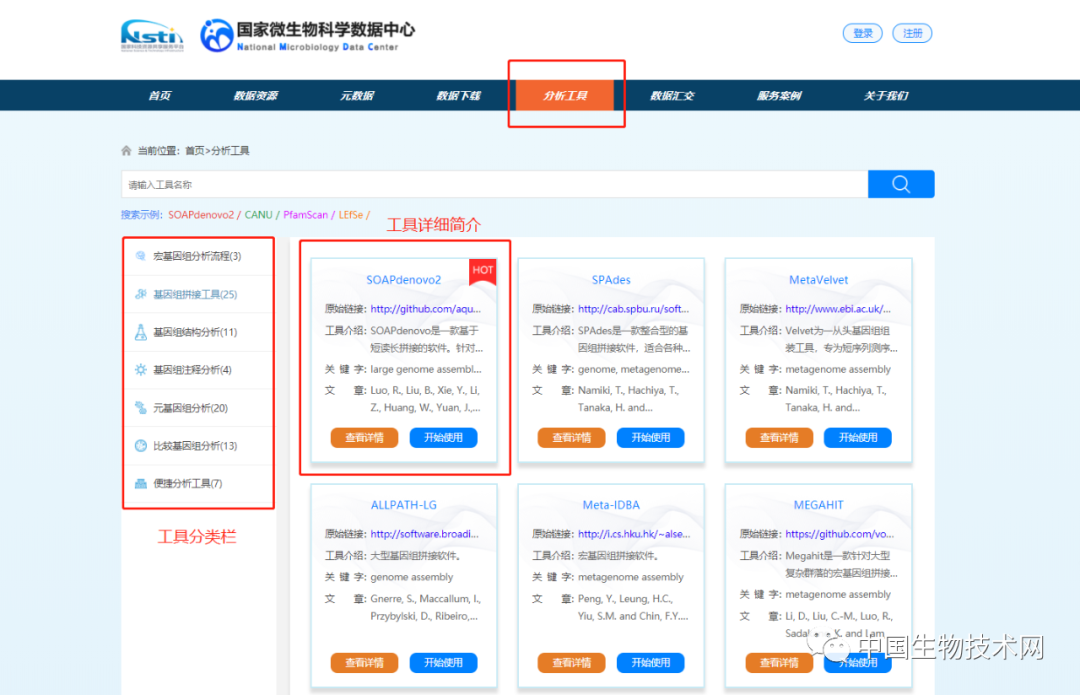
Task: Select 宏基因组分析流程(3) category
Action: click(198, 256)
